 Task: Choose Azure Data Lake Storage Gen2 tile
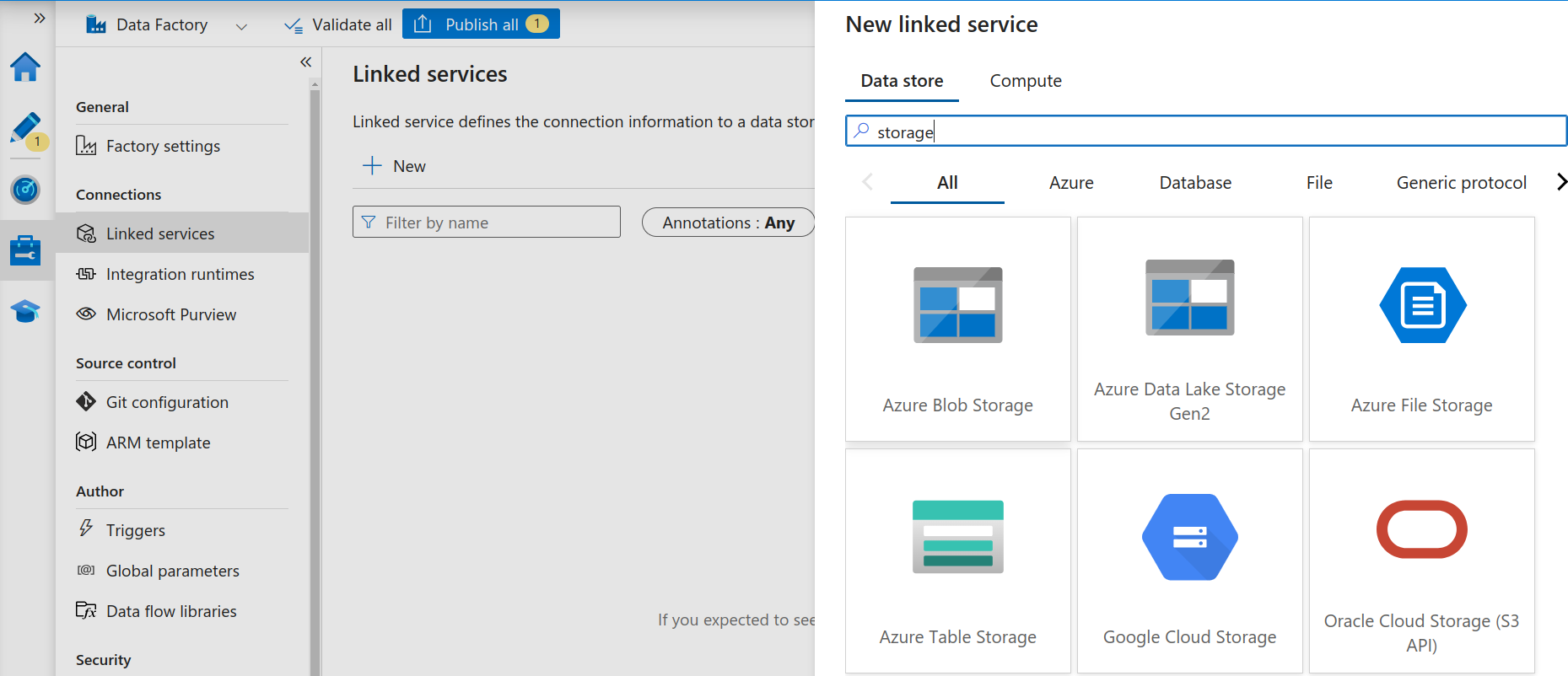(1190, 329)
